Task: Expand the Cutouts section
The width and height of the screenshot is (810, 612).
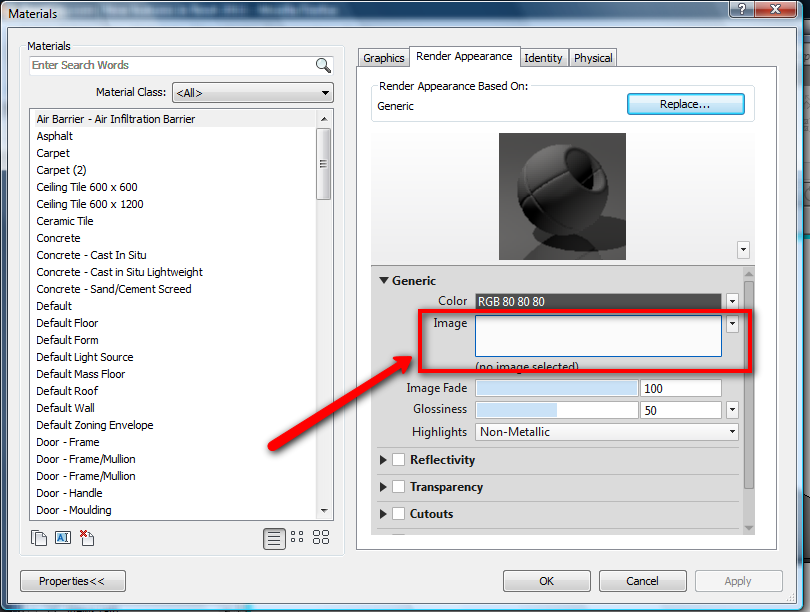Action: [383, 513]
